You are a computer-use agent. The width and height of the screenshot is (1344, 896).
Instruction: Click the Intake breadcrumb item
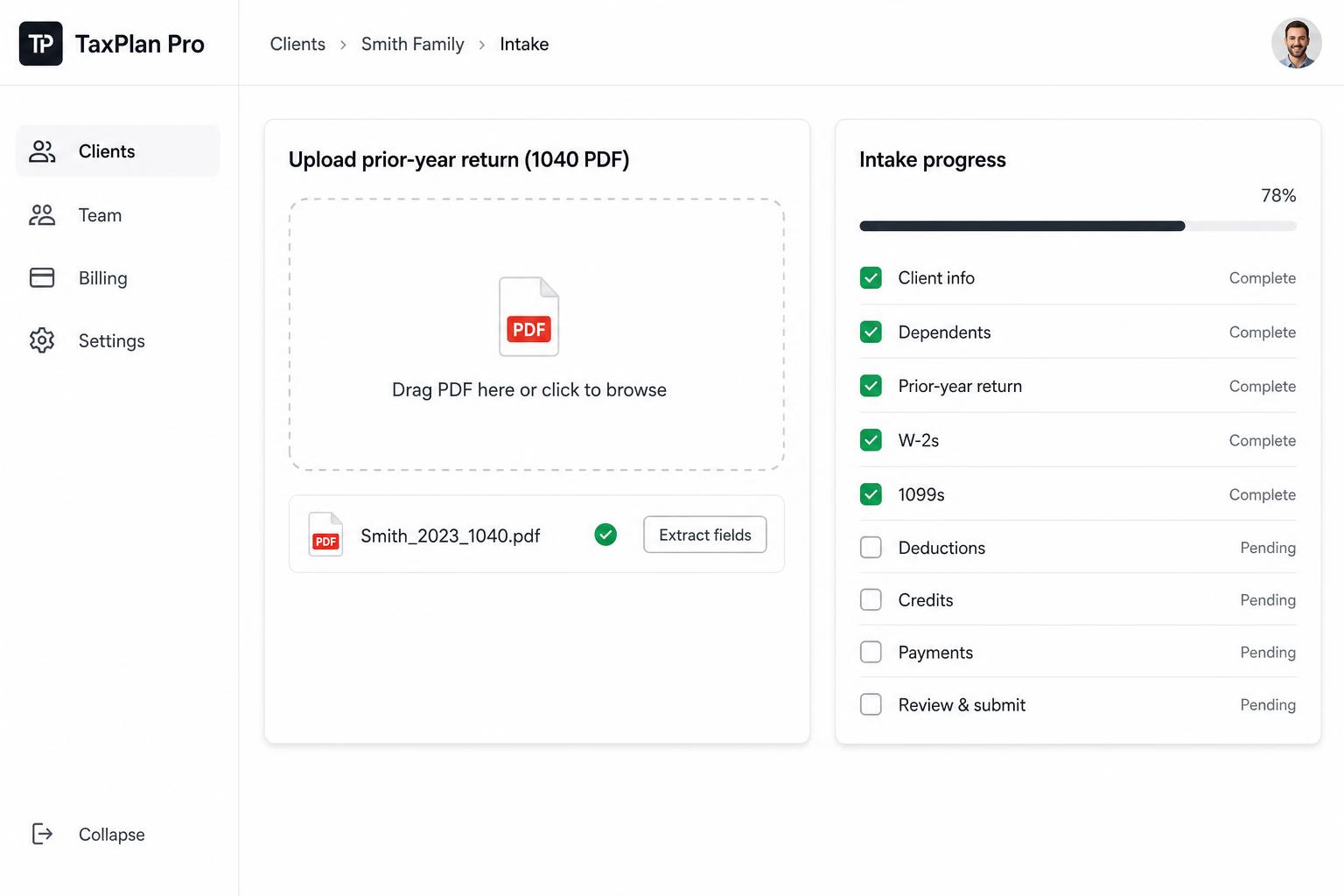coord(524,45)
